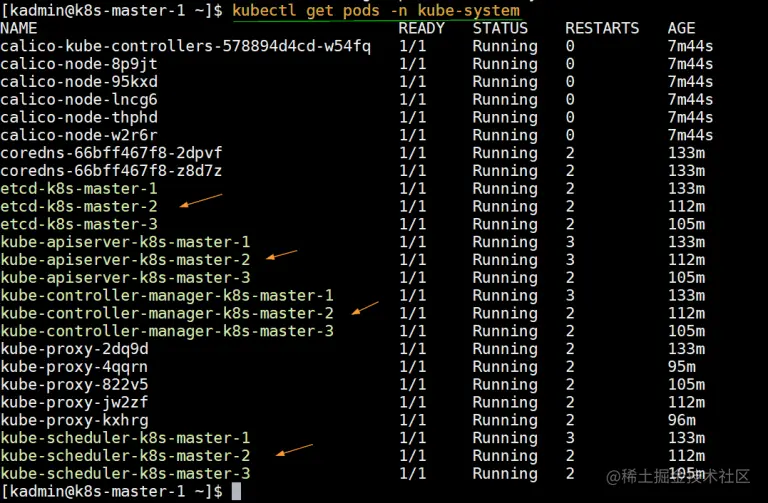Click kube-controller-manager-k8s-master-1 pod name
The width and height of the screenshot is (768, 503).
point(167,295)
